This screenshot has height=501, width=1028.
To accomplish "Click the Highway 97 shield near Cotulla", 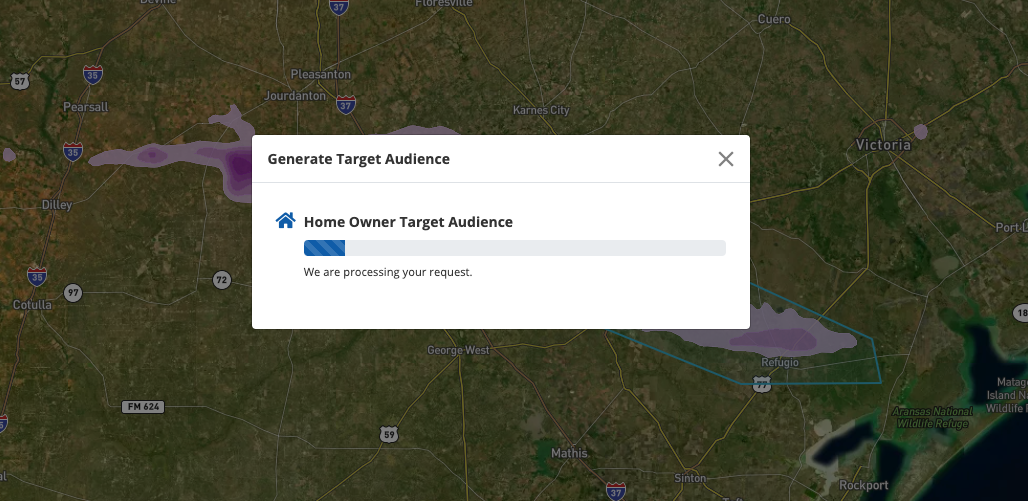I will pos(73,293).
